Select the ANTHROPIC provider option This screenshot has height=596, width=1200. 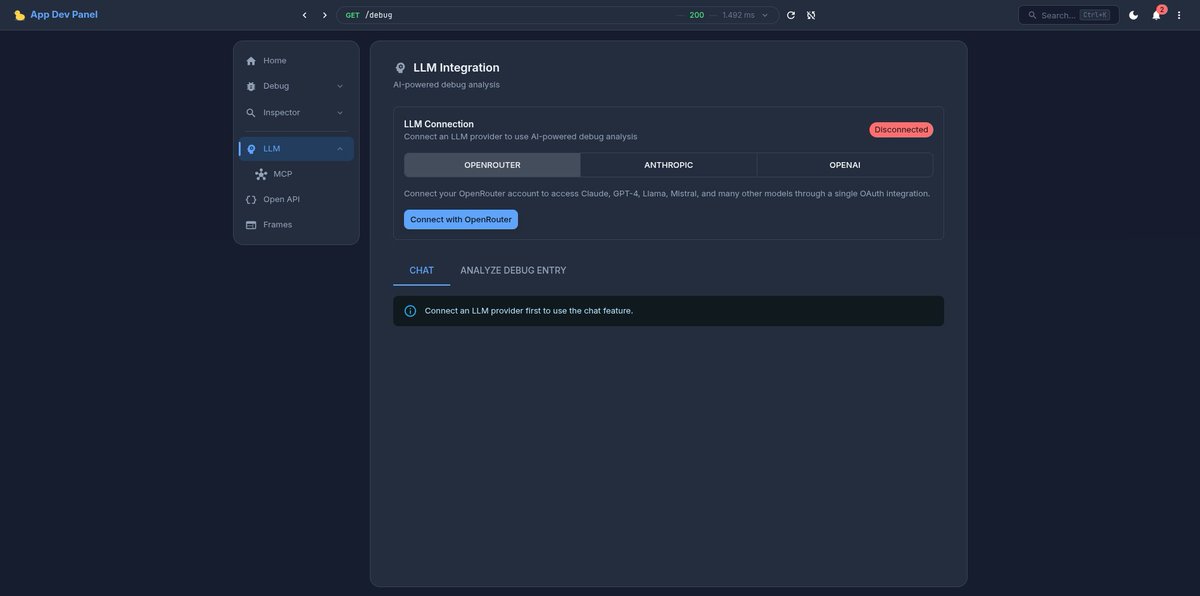point(668,165)
